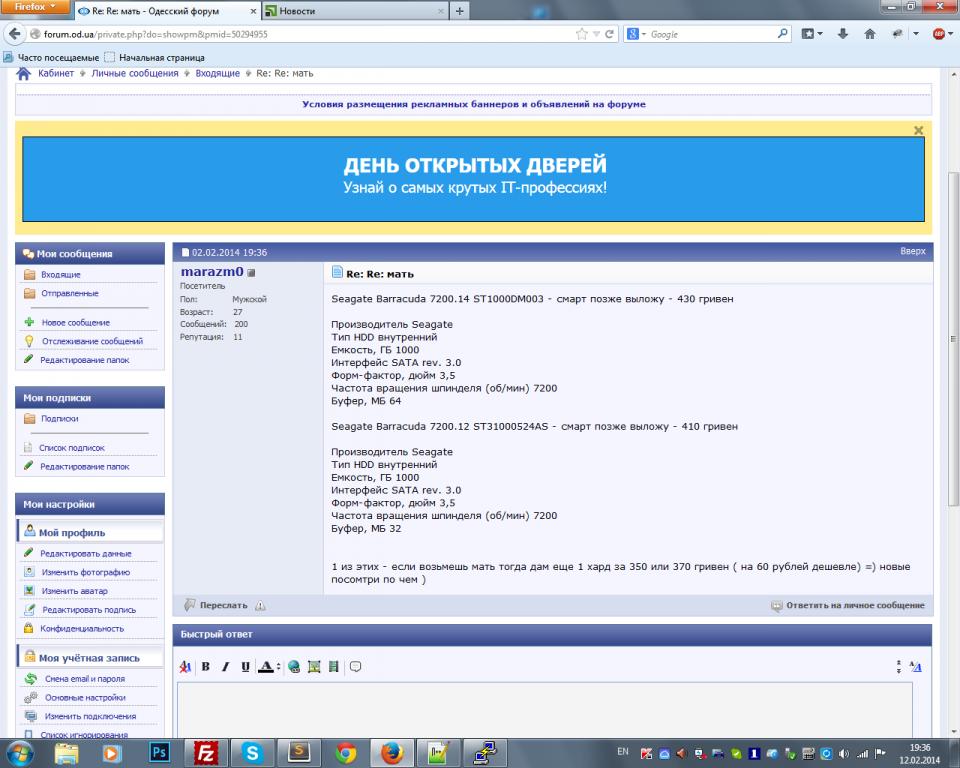Viewport: 960px width, 768px height.
Task: Close the yellow advertising banner
Action: click(x=919, y=130)
